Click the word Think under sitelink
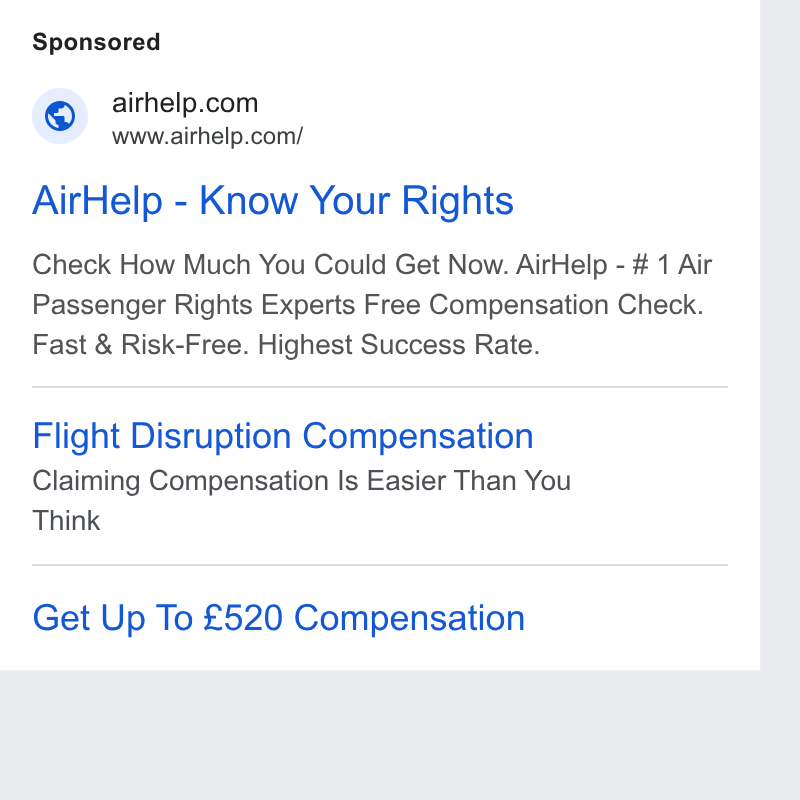Screen dimensions: 800x800 coord(66,521)
